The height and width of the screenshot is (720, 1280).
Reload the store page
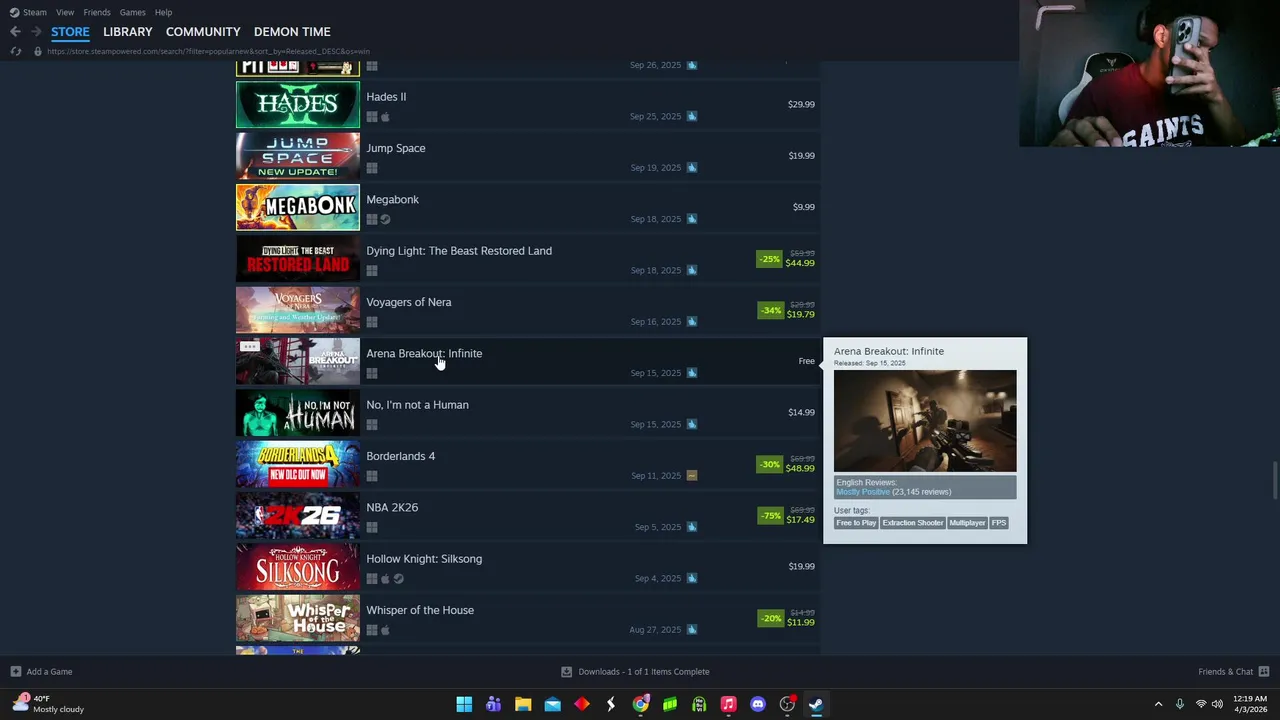pyautogui.click(x=16, y=51)
